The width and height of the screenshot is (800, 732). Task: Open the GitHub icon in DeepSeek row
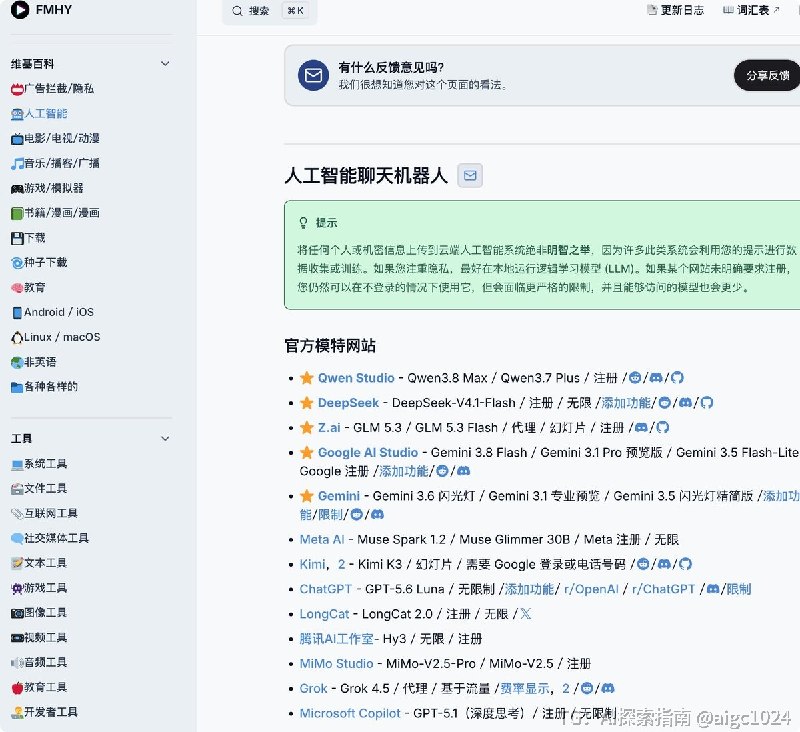707,403
